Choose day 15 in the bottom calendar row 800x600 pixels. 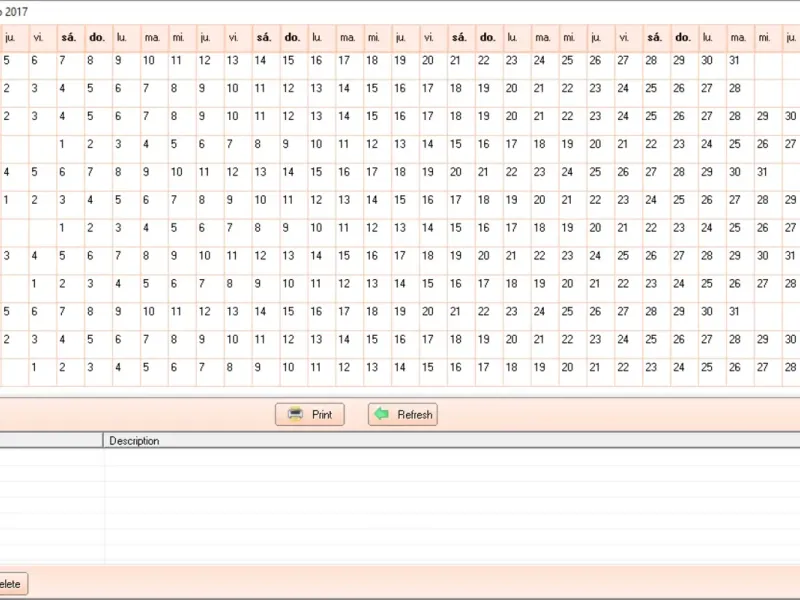coord(428,367)
